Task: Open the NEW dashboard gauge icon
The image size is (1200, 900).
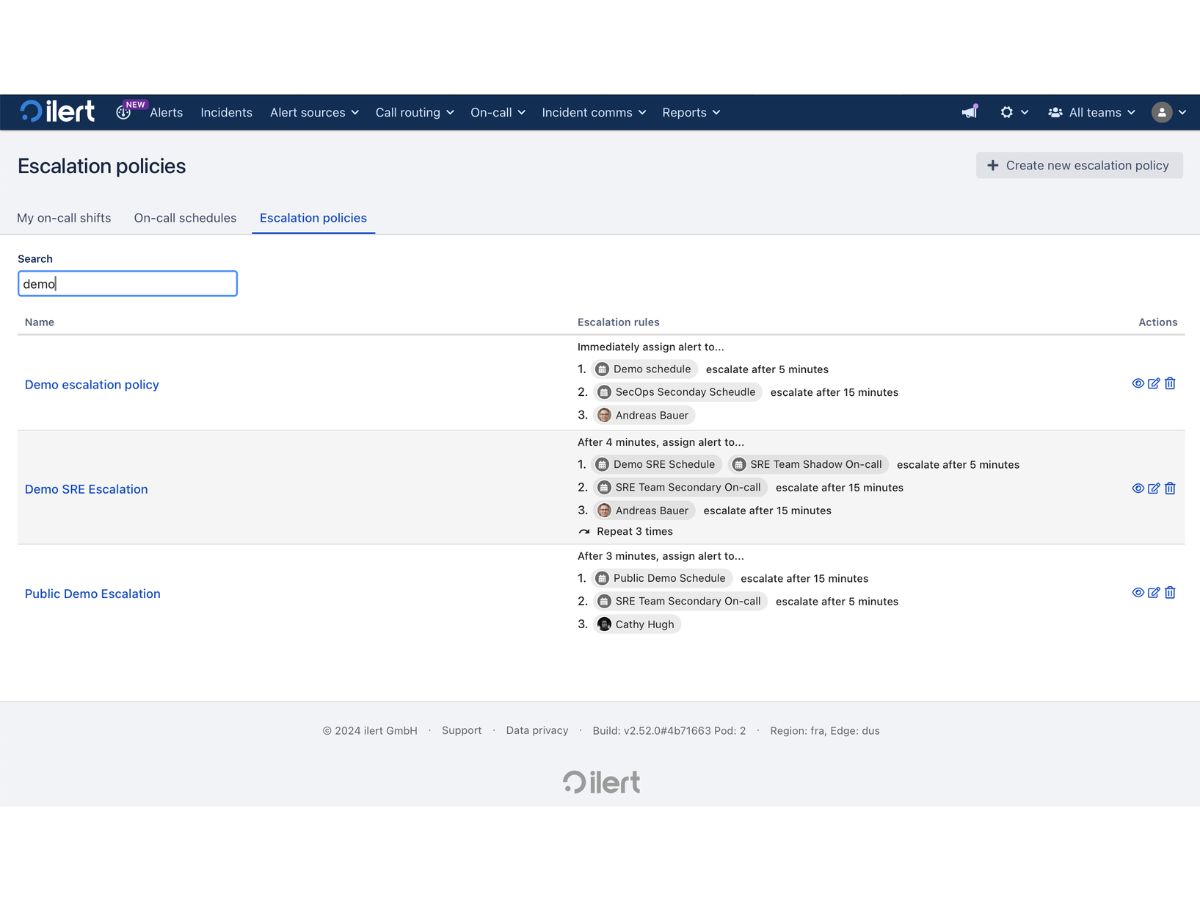Action: (x=124, y=112)
